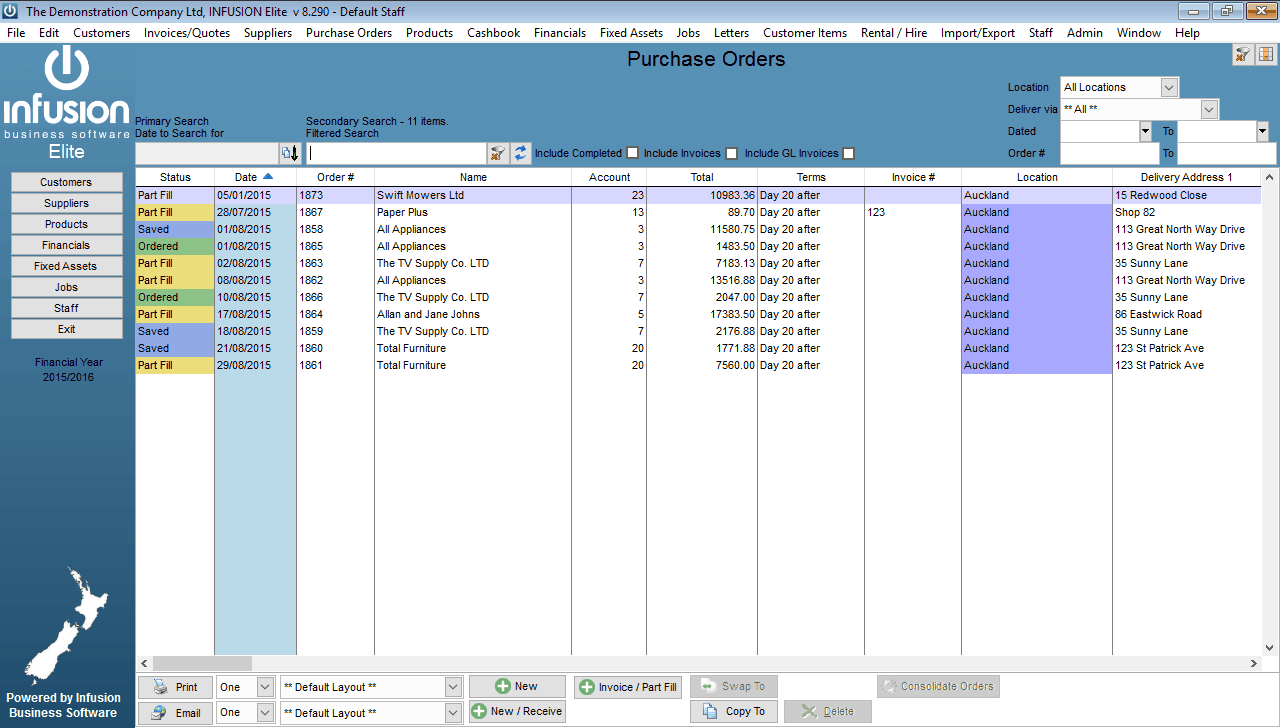Tick the Include Completed checkbox
Screen dimensions: 1280x728
pyautogui.click(x=632, y=153)
